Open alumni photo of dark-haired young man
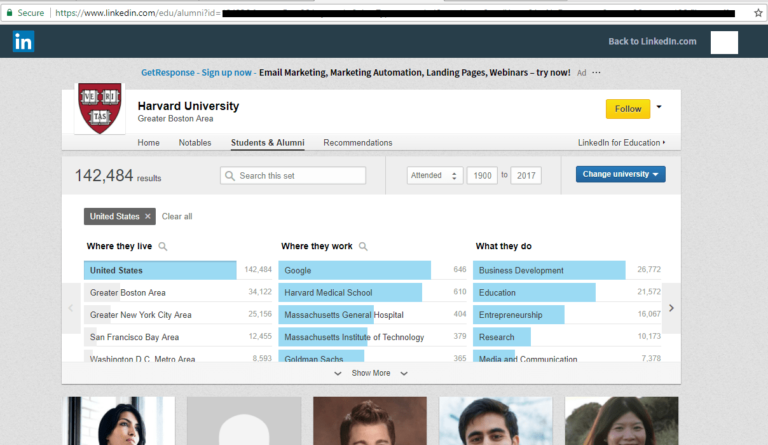 coord(496,421)
